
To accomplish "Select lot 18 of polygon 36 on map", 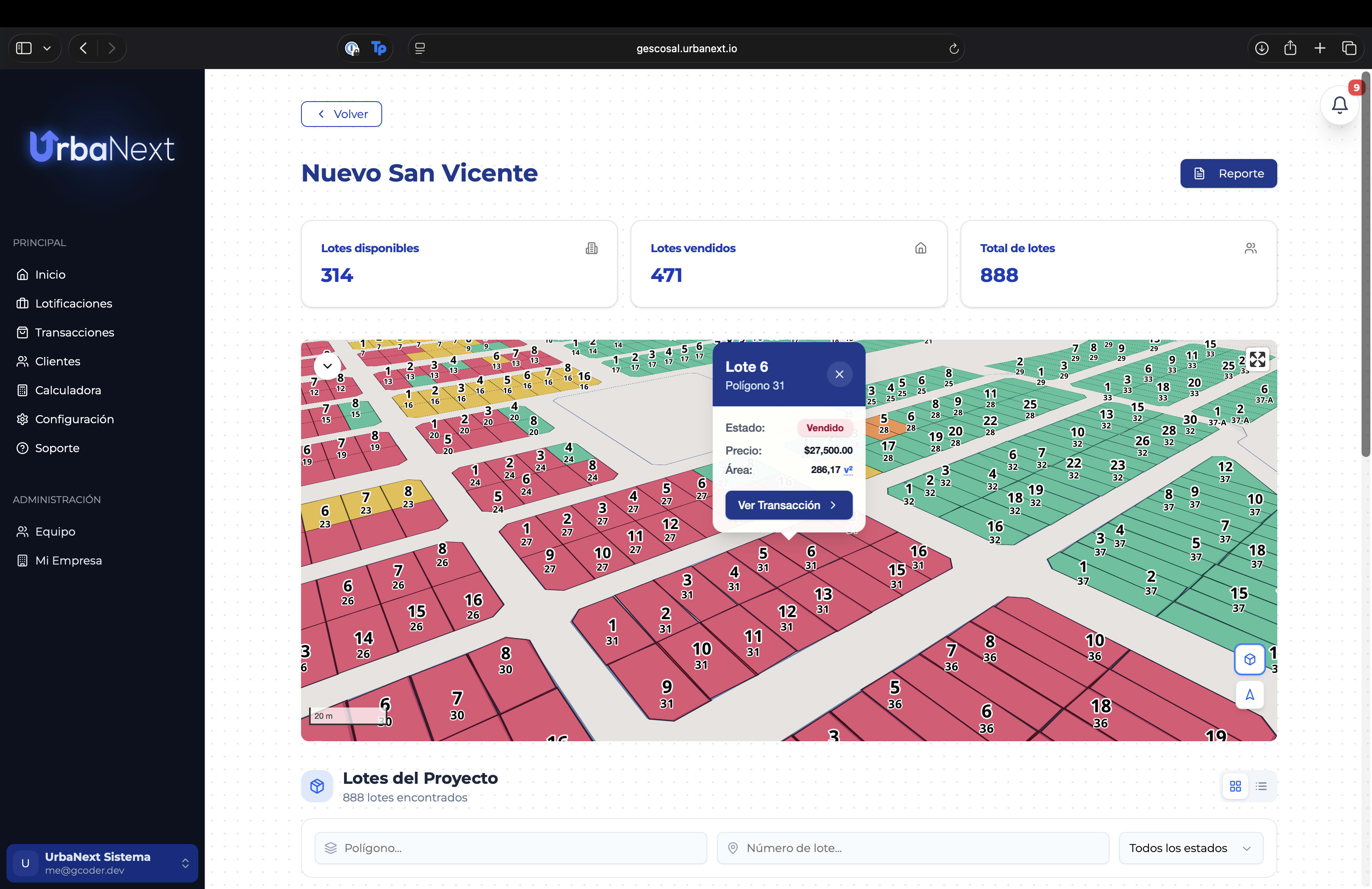I will coord(1101,713).
